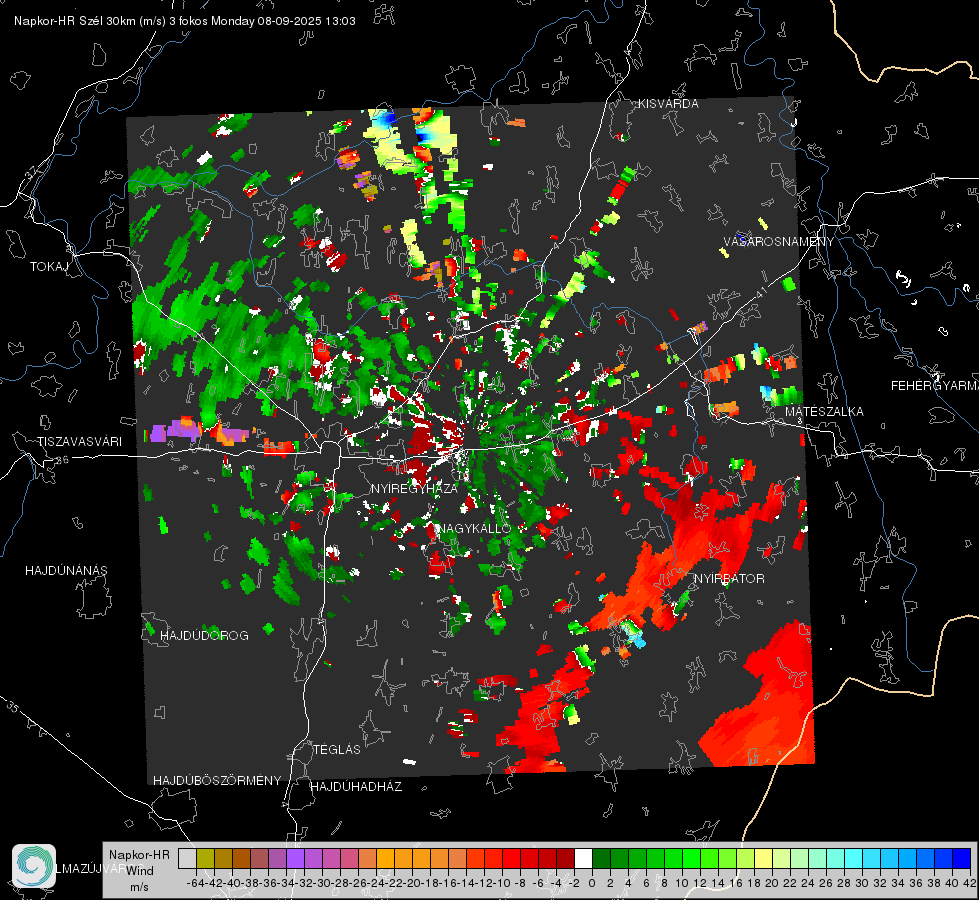Click the NAGYKÁLLÓ town label

[474, 529]
